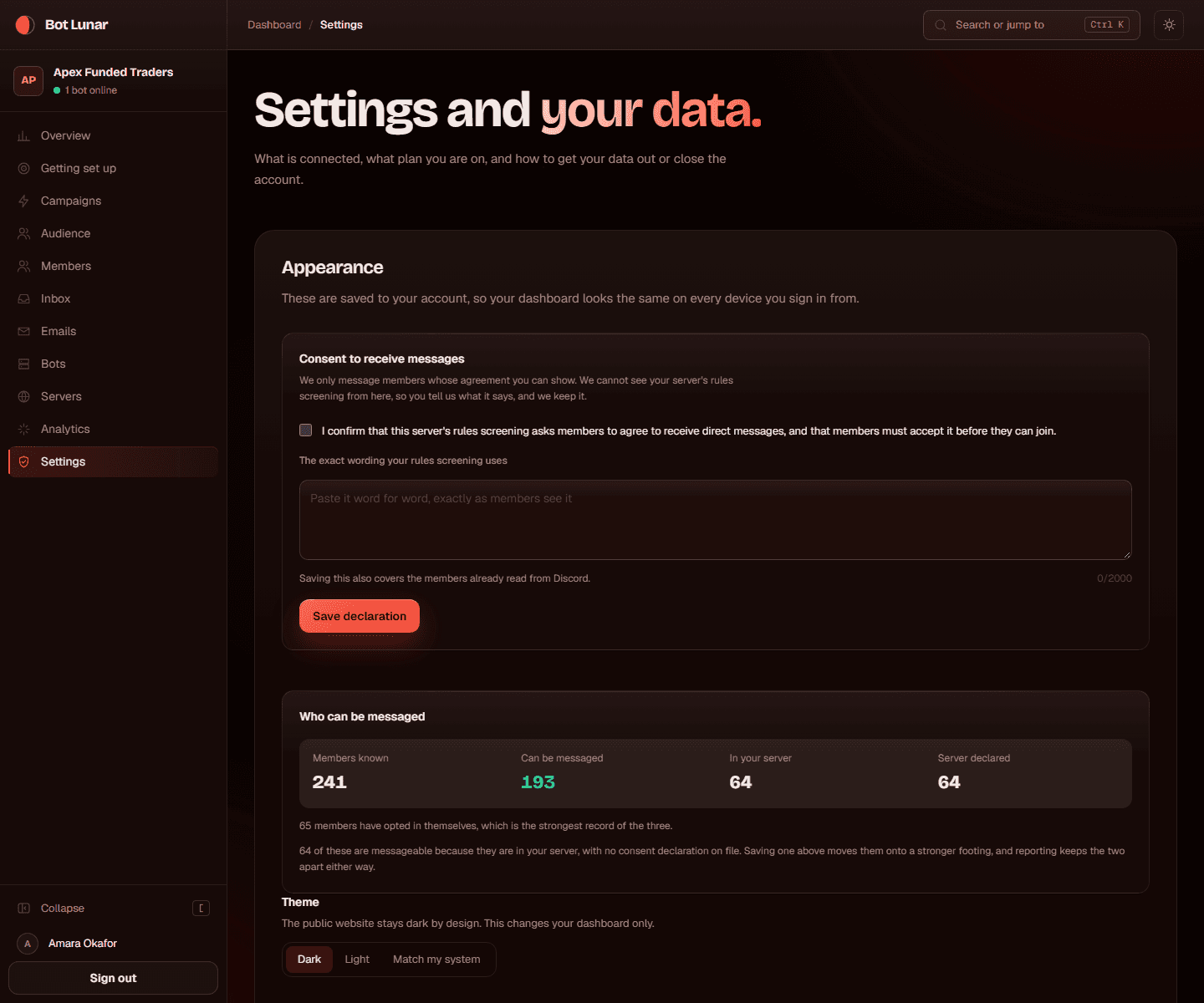
Task: Click the Bot Lunar logo icon
Action: coord(25,25)
